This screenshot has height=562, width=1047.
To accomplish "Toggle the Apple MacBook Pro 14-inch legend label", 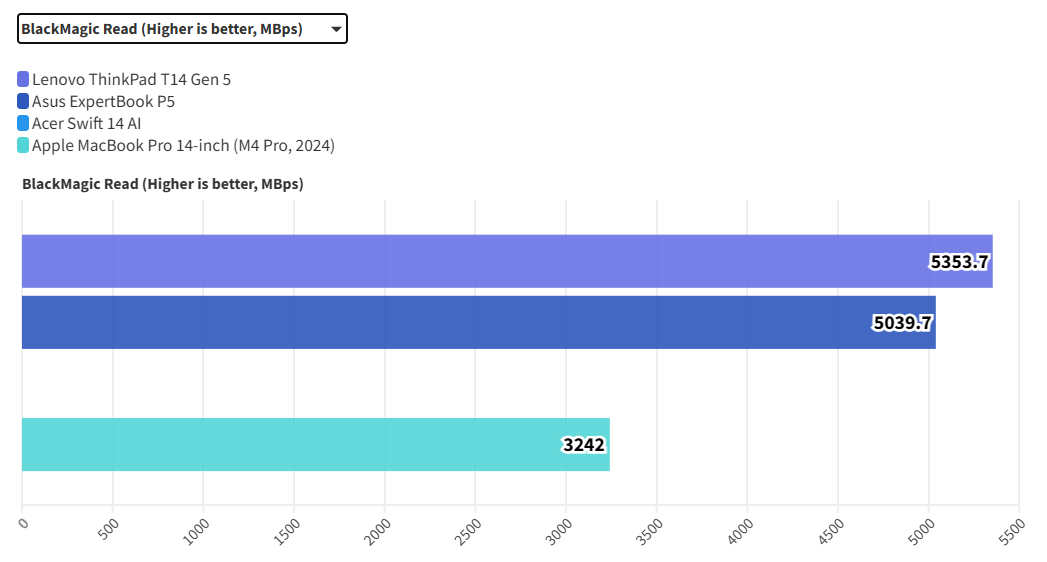I will click(x=183, y=145).
